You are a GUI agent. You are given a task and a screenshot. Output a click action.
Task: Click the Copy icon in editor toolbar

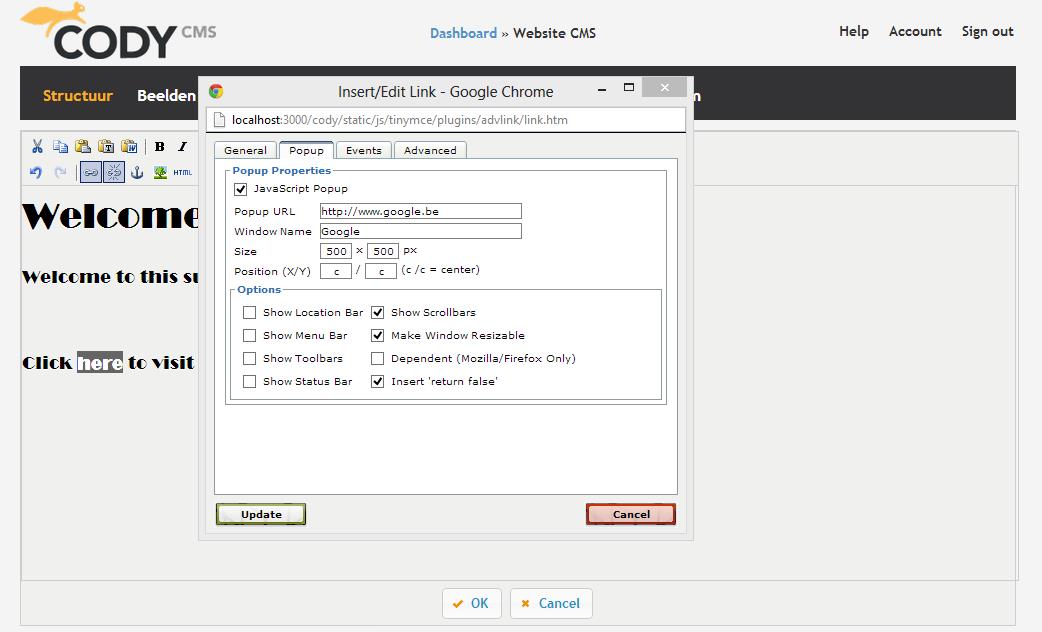pos(60,146)
